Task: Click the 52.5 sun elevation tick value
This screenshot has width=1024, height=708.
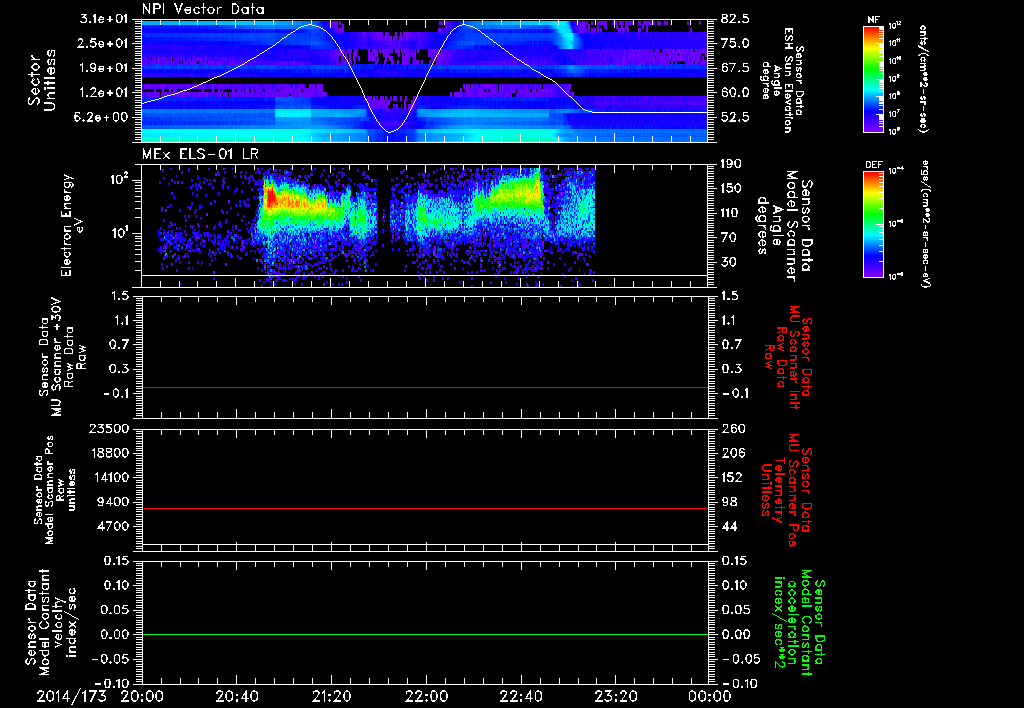Action: [x=735, y=117]
